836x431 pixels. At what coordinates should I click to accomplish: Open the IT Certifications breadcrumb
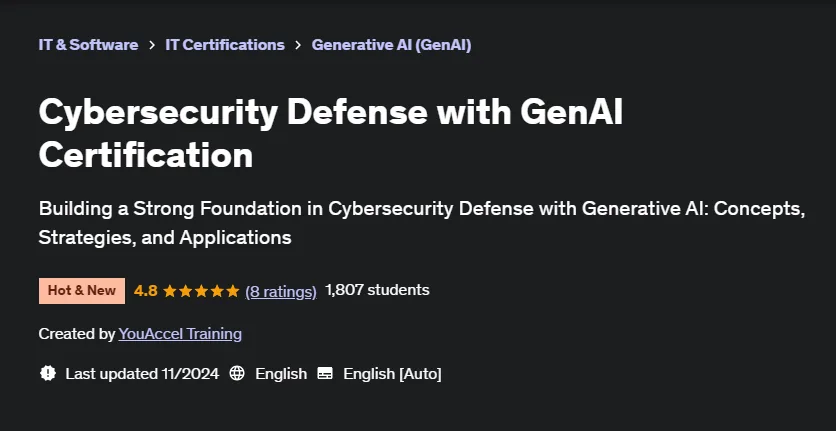click(x=225, y=45)
